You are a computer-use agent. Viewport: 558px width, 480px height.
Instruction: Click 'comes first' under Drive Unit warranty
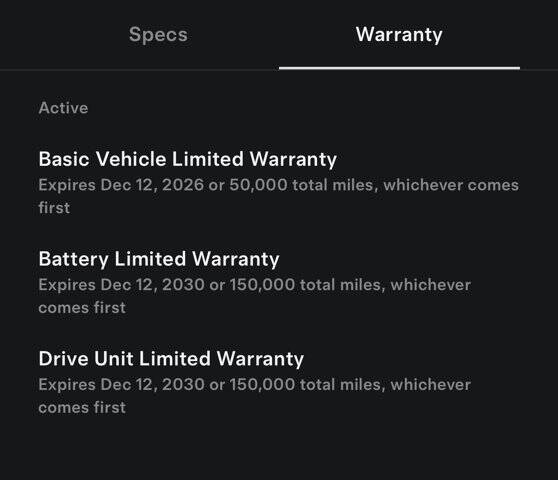point(82,407)
